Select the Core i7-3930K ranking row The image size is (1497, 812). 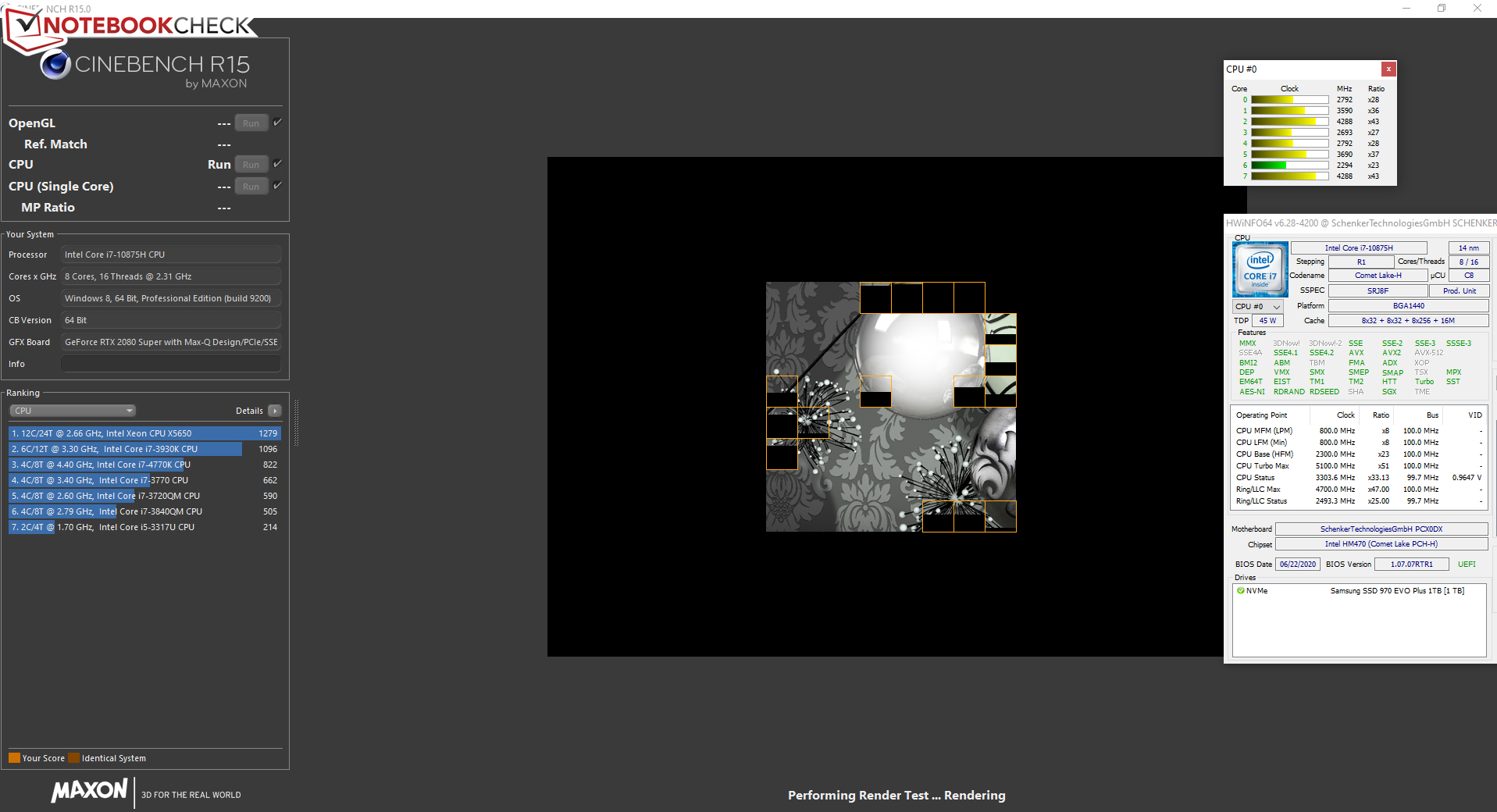pyautogui.click(x=144, y=449)
